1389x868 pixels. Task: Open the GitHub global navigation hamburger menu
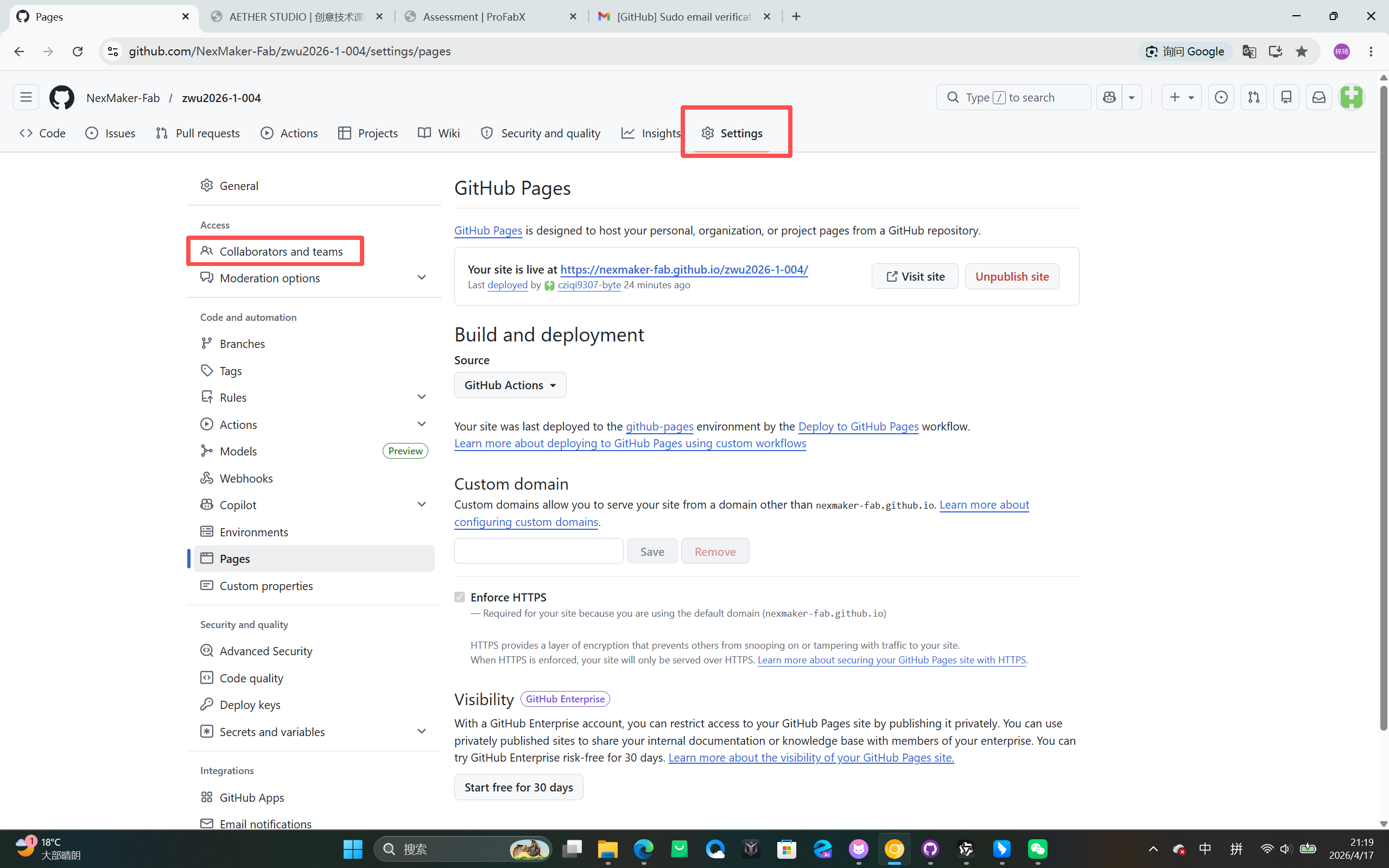(26, 98)
